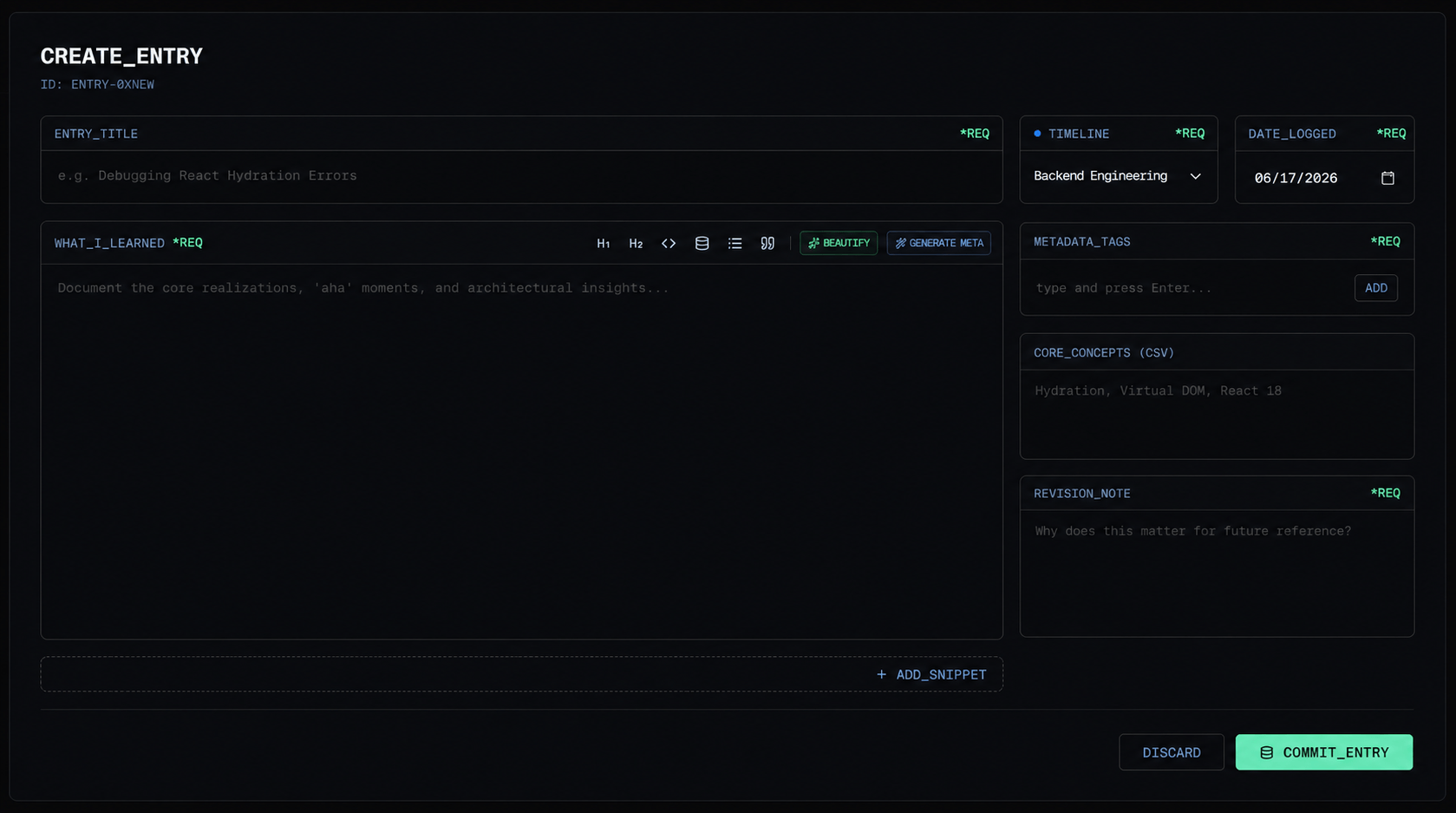The height and width of the screenshot is (813, 1456).
Task: Click into the WHAT_I_LEARNED text area
Action: 521,451
